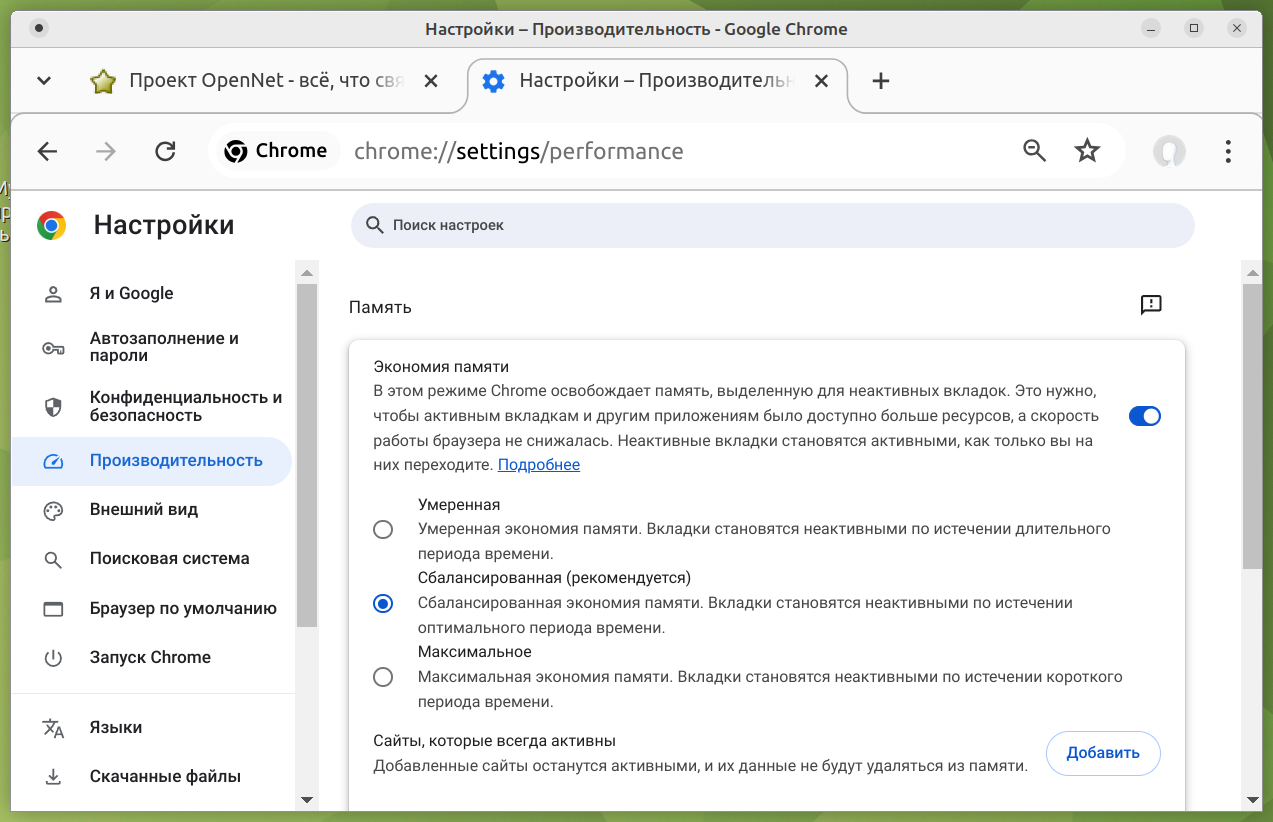This screenshot has height=822, width=1273.
Task: Switch to the Проект OpenNet tab
Action: 265,81
